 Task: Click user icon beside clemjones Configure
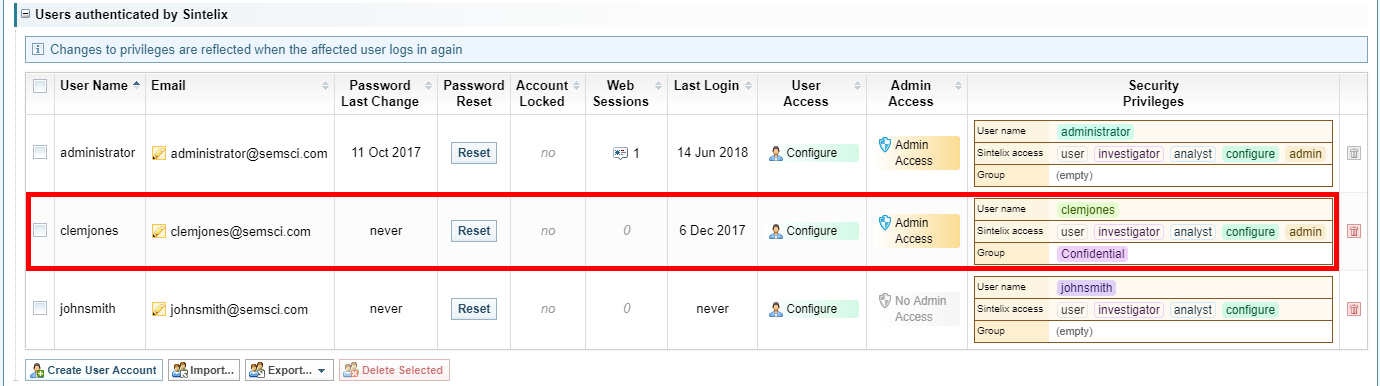click(x=776, y=231)
